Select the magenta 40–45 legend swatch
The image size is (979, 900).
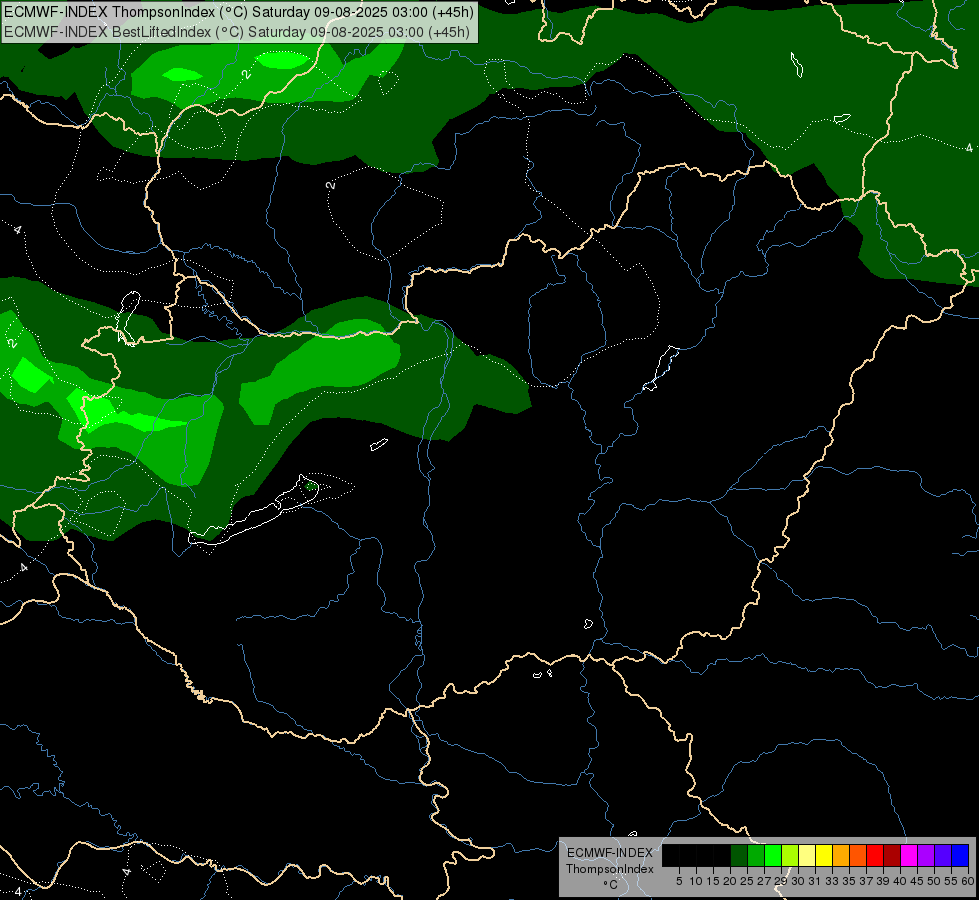click(x=909, y=855)
